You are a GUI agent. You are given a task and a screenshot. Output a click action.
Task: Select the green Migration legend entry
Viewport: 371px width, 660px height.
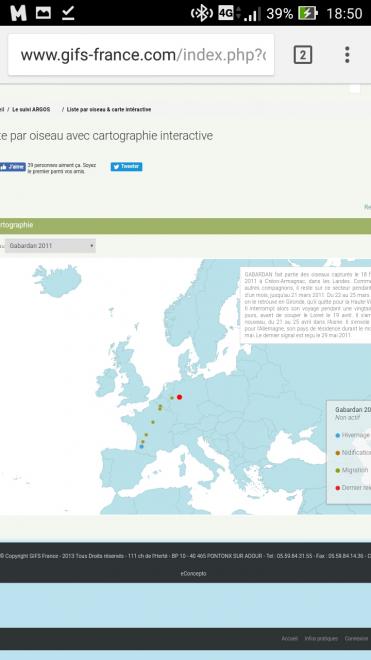pos(352,470)
